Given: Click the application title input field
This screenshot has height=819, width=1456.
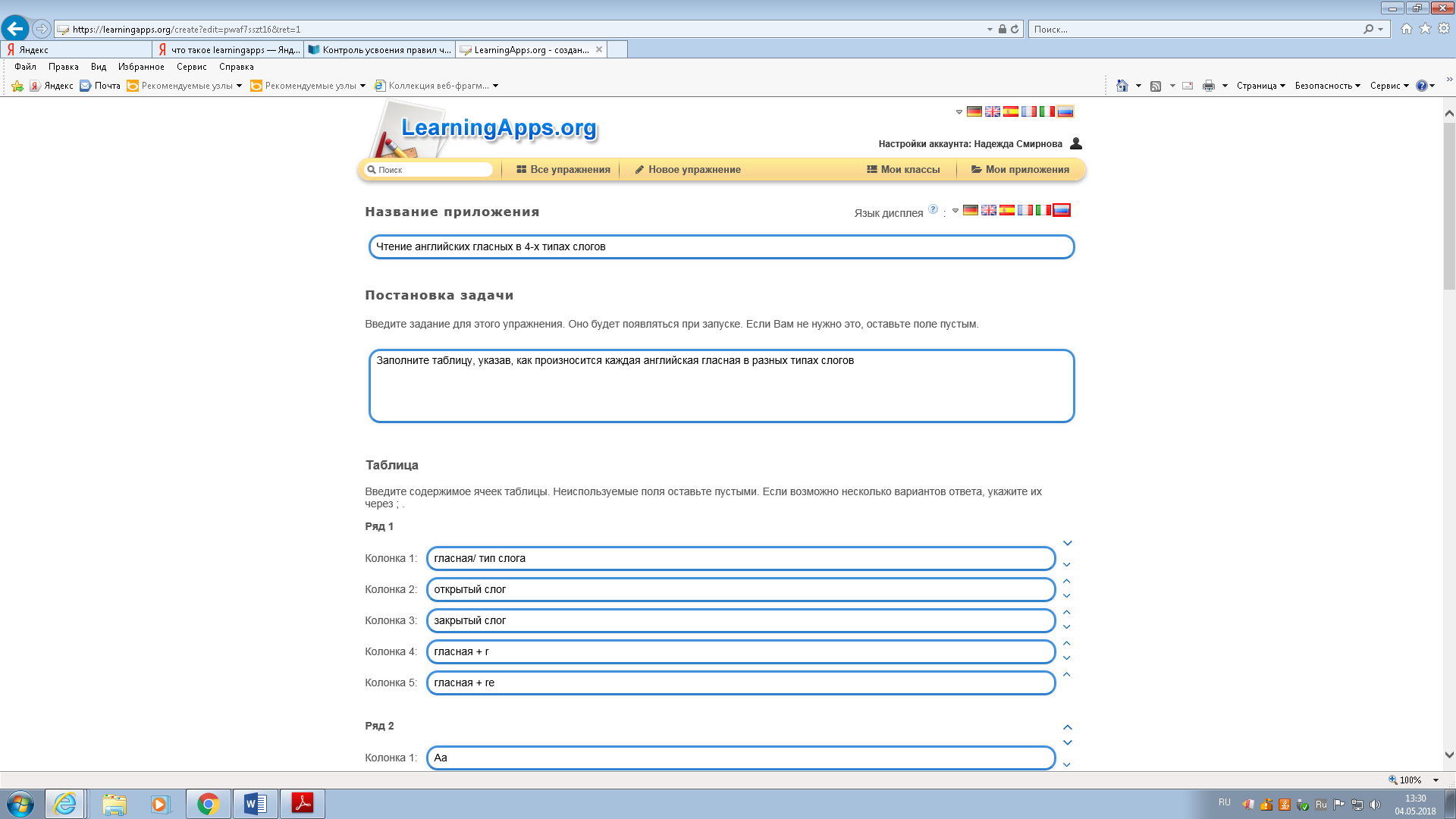Looking at the screenshot, I should [x=720, y=247].
